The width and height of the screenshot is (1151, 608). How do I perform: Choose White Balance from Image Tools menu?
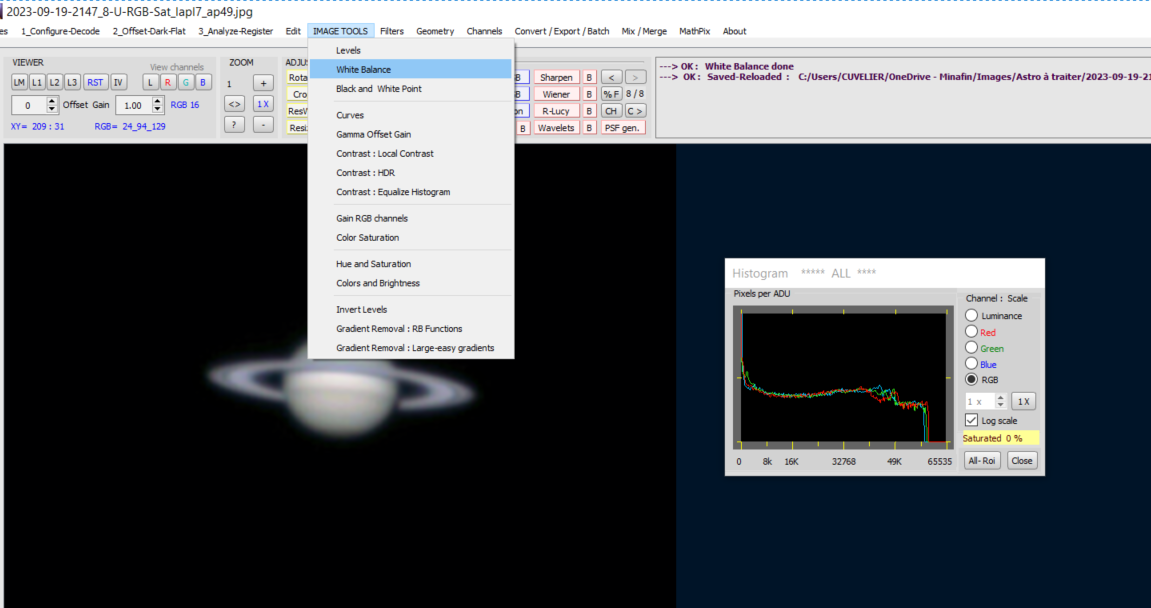(x=363, y=70)
